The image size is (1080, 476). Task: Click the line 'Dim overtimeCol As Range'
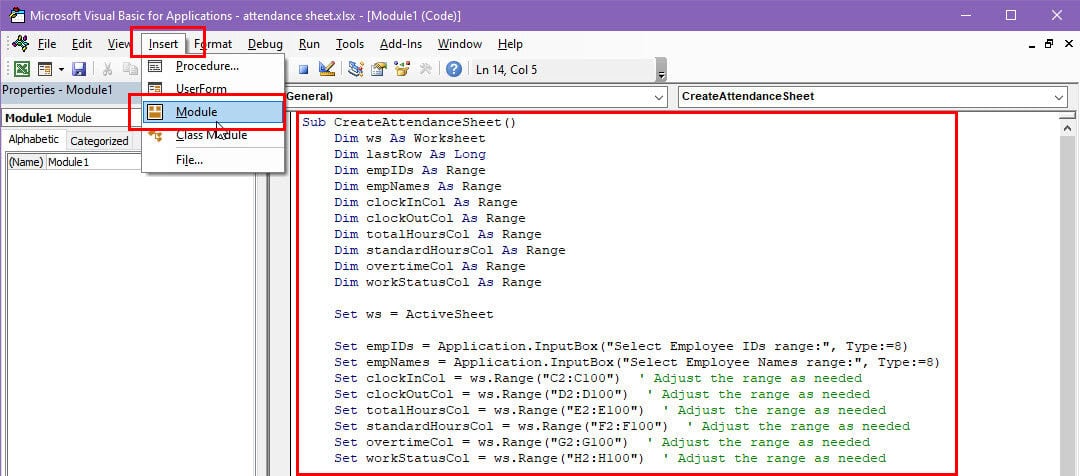(x=430, y=266)
